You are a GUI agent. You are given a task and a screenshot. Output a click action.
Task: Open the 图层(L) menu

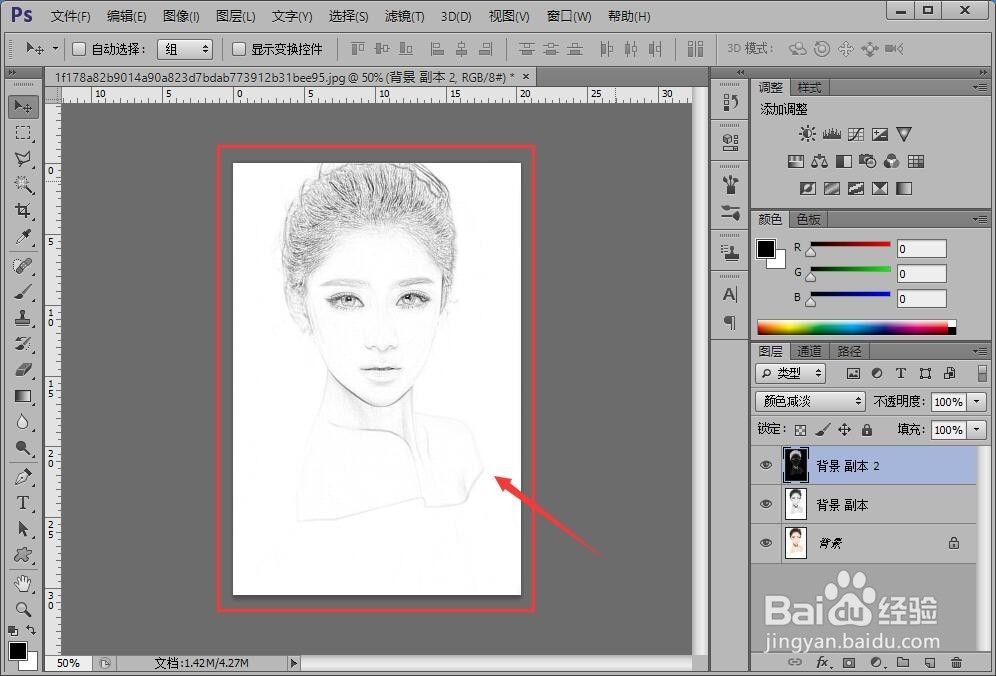(x=236, y=16)
